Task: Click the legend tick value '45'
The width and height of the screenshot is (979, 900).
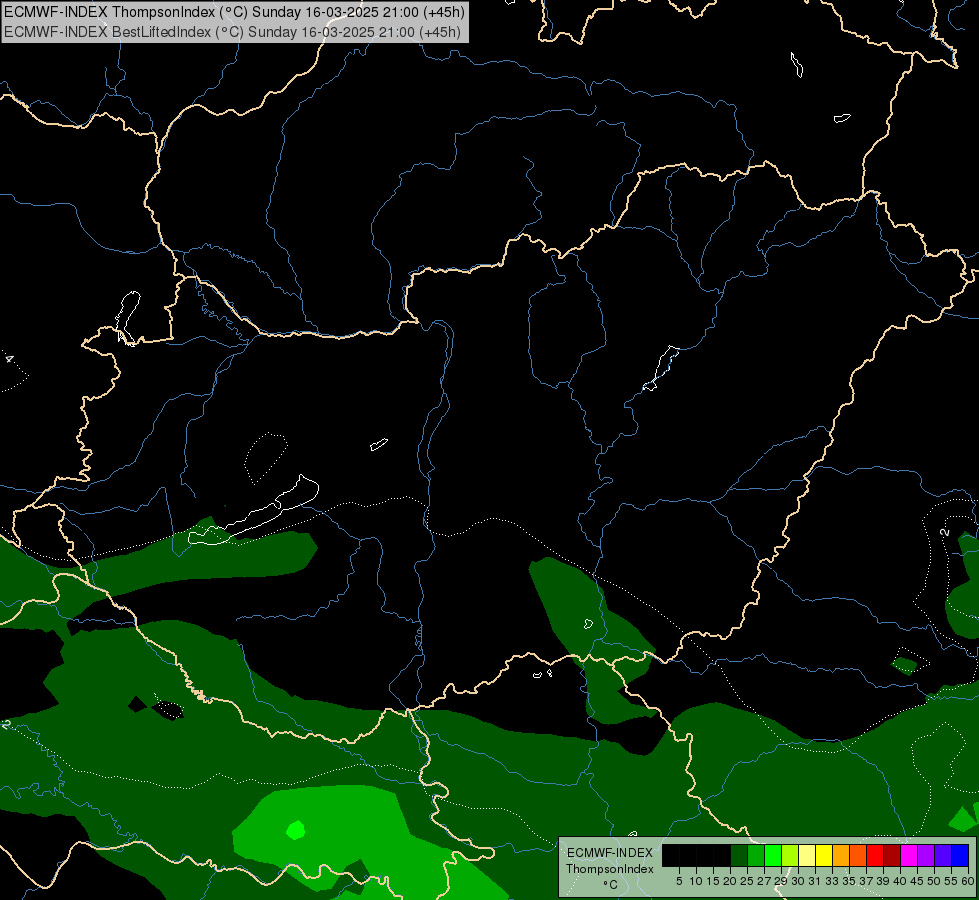Action: pos(916,881)
